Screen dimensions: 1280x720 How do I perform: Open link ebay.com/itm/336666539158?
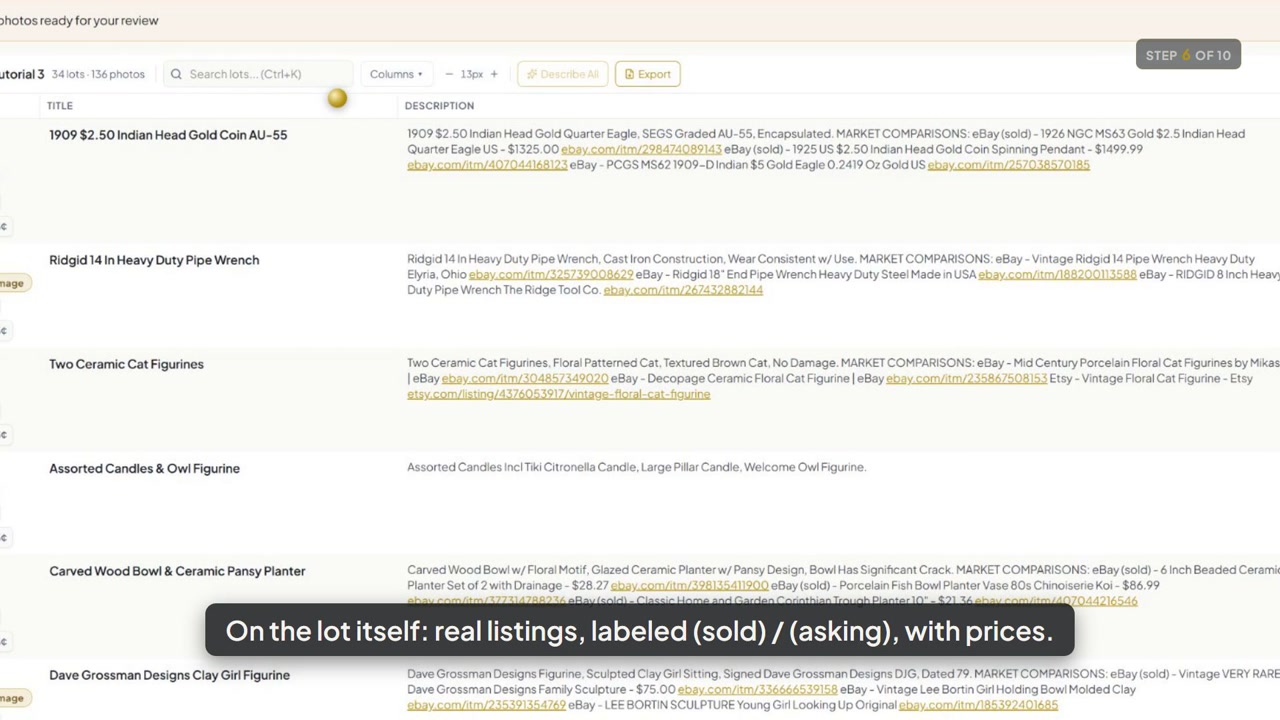click(757, 690)
